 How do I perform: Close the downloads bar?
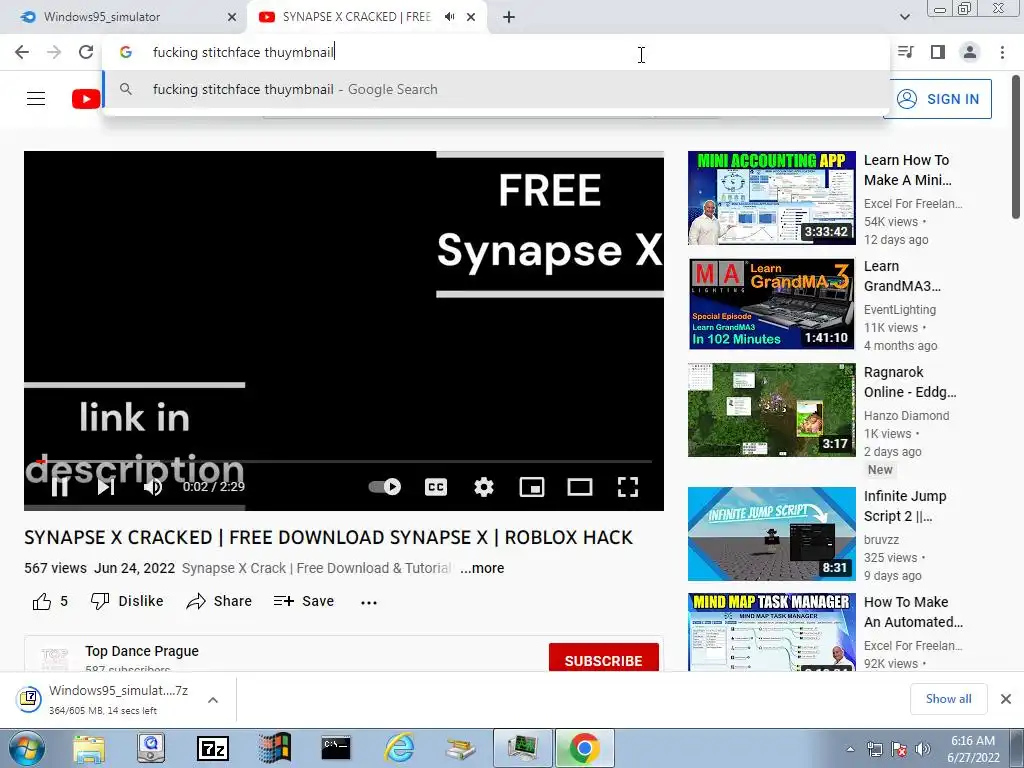(1006, 699)
